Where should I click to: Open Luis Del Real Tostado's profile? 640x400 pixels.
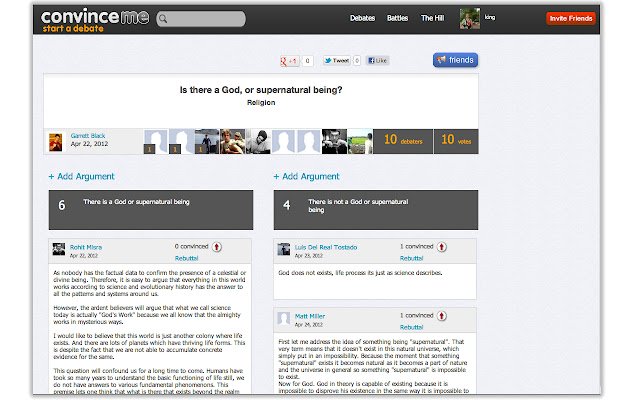[x=326, y=247]
